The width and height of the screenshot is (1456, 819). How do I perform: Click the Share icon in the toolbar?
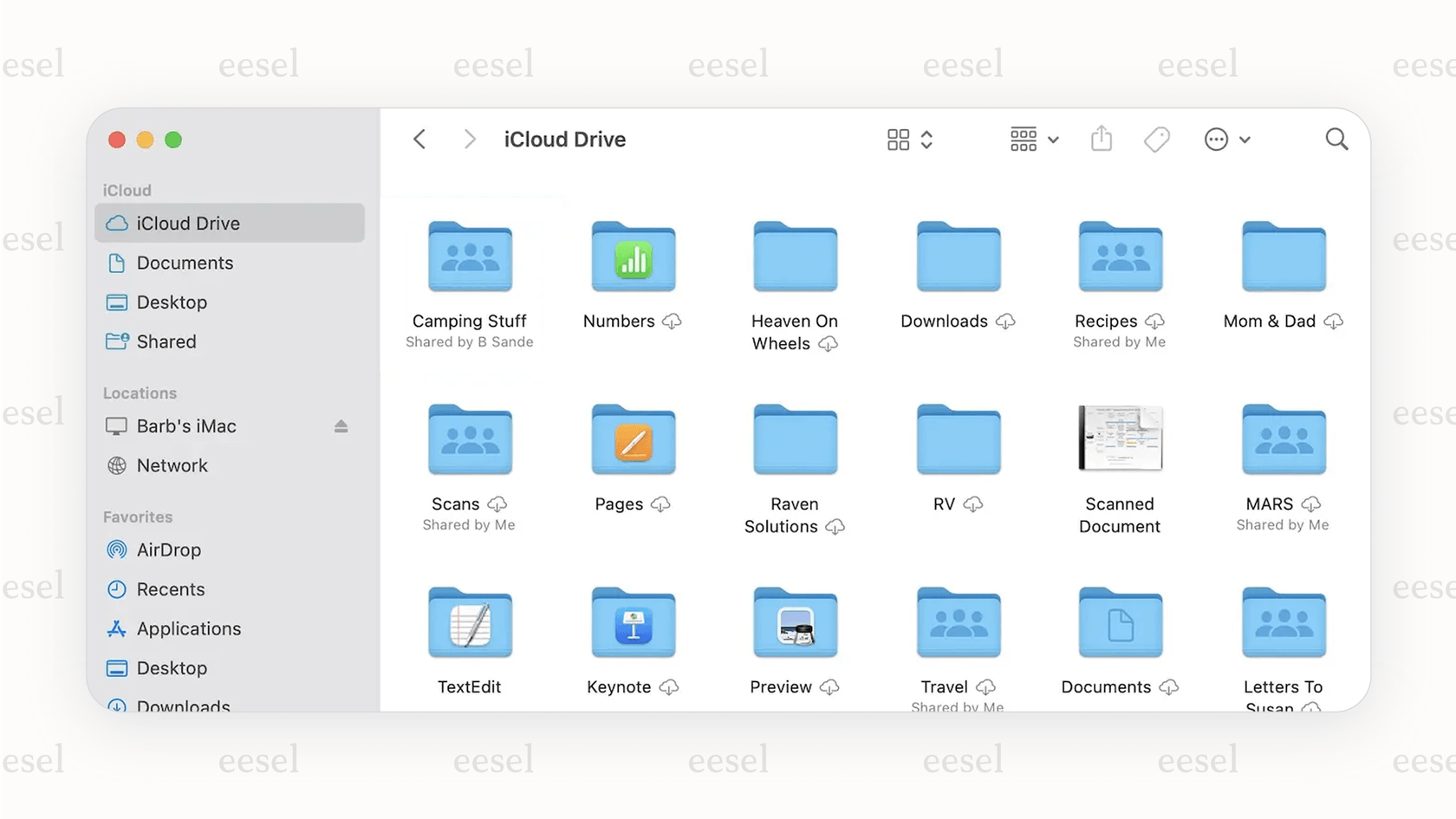[1101, 139]
